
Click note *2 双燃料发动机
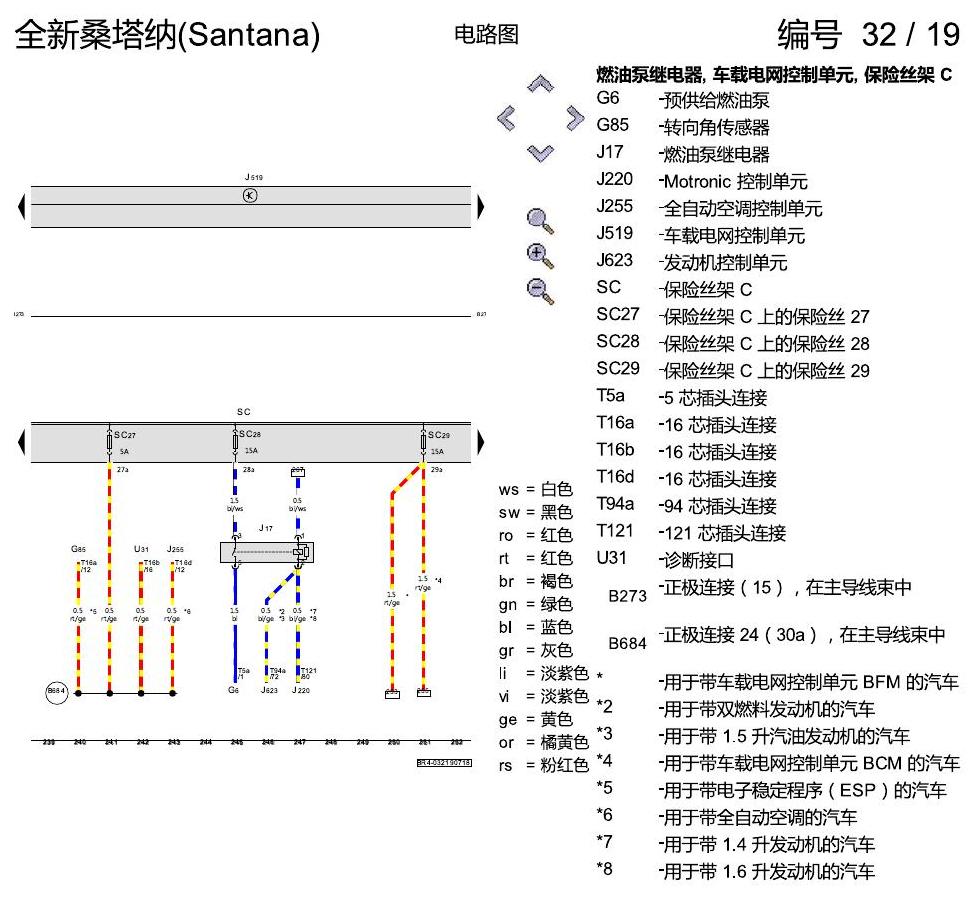[x=736, y=708]
